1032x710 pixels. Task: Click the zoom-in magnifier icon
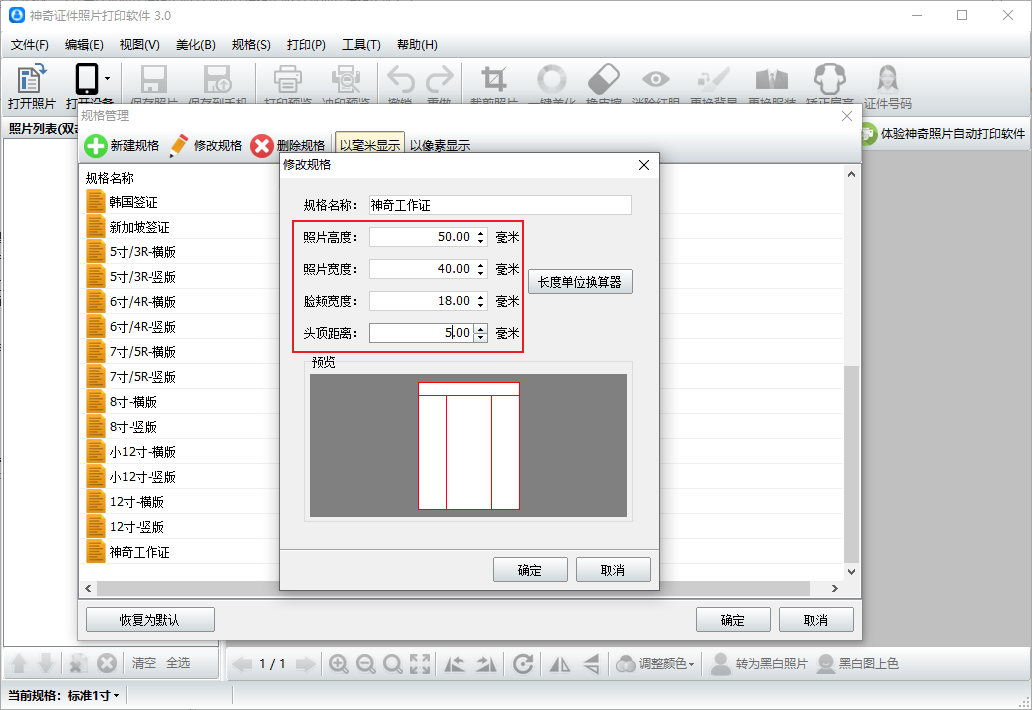339,664
